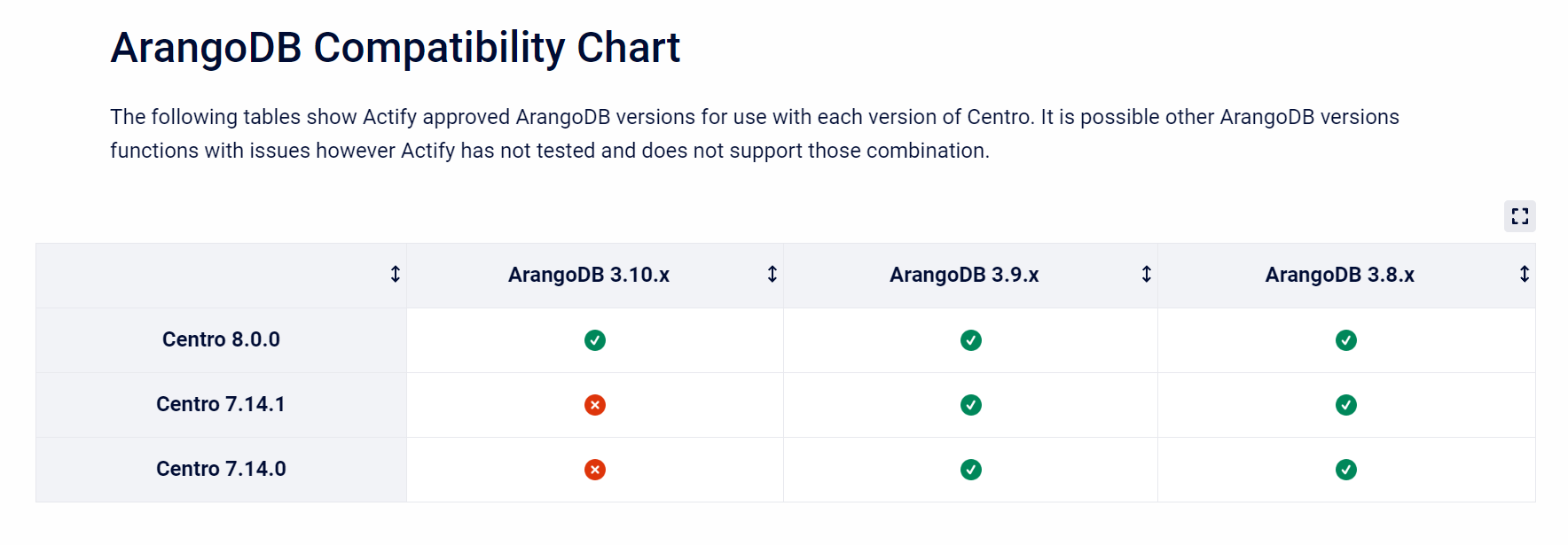Click red cross for Centro 7.14.0 ArangoDB 3.10.x
Screen dimensions: 1568x545
click(x=595, y=470)
